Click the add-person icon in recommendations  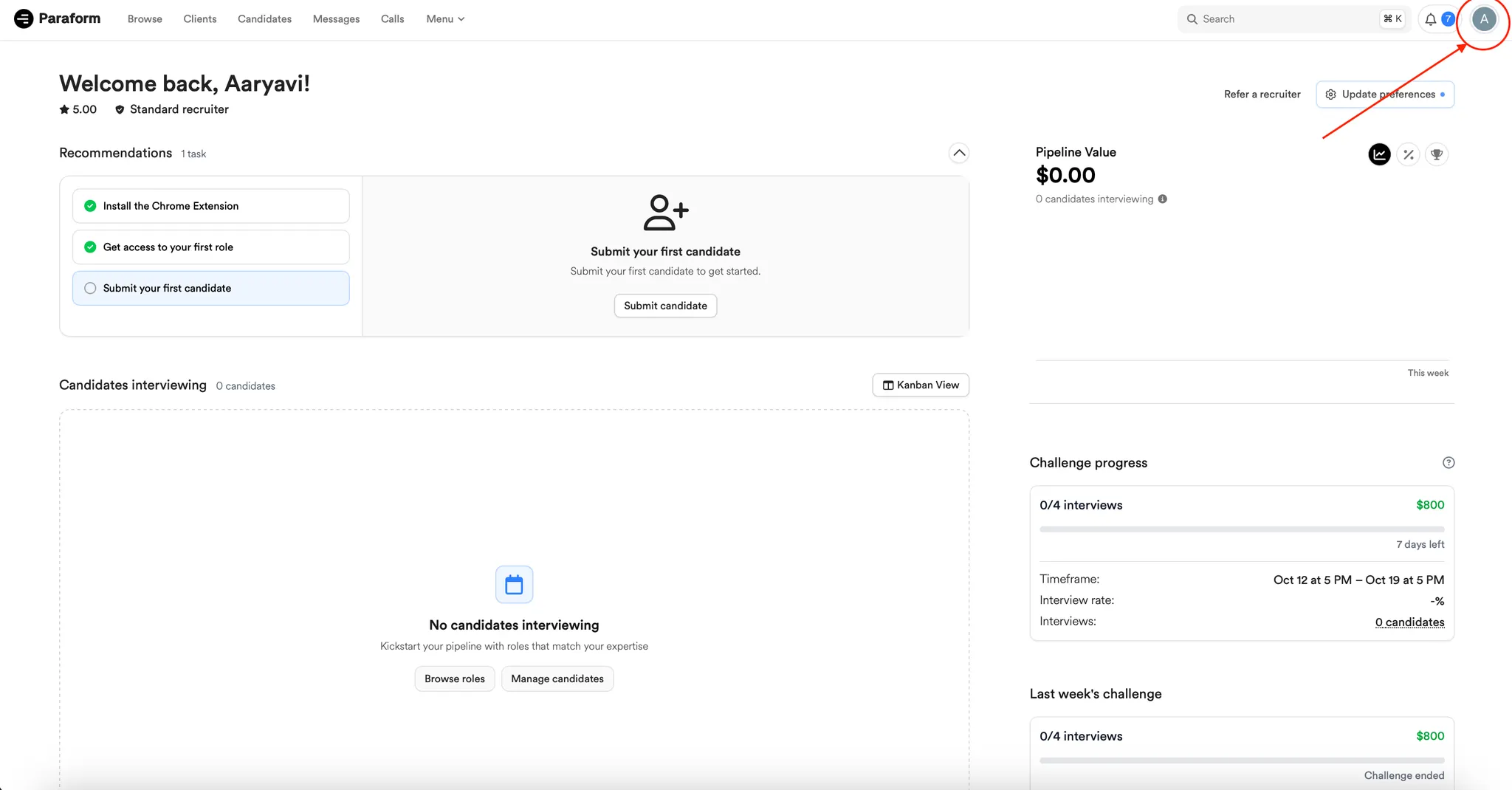(666, 213)
